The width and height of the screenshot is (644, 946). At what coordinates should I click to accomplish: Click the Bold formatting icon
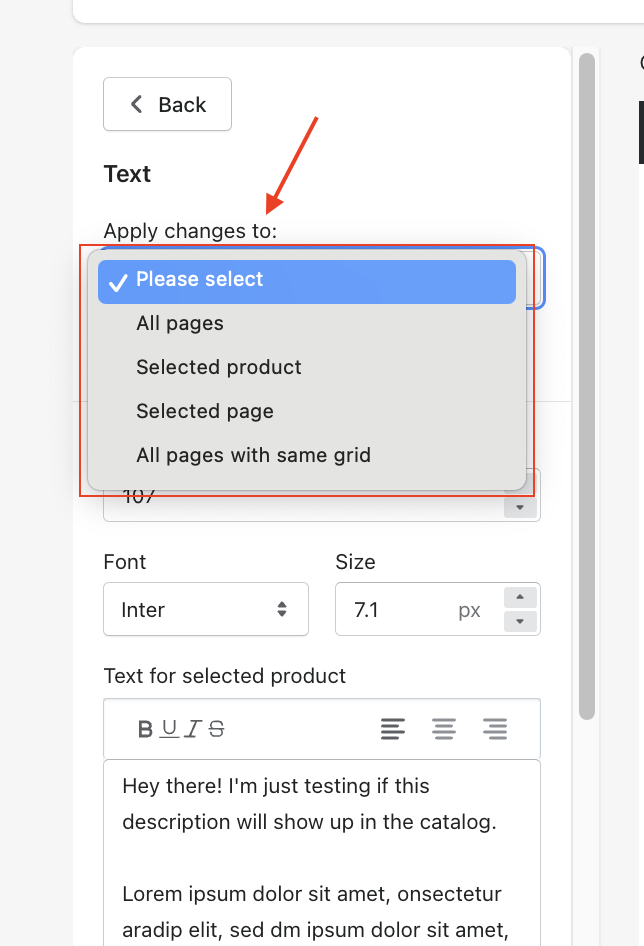click(146, 729)
